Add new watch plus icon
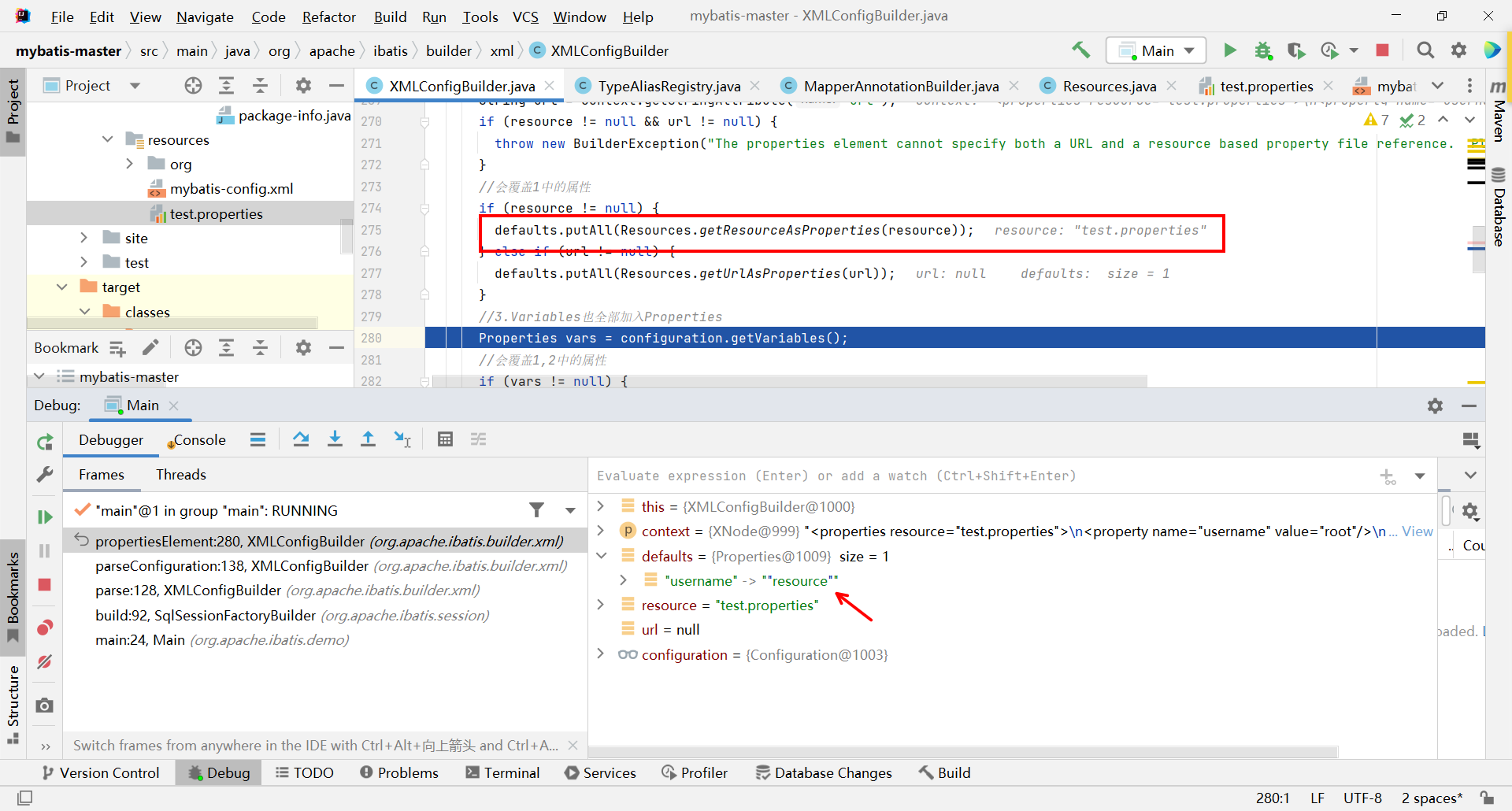The image size is (1512, 811). pyautogui.click(x=1388, y=476)
